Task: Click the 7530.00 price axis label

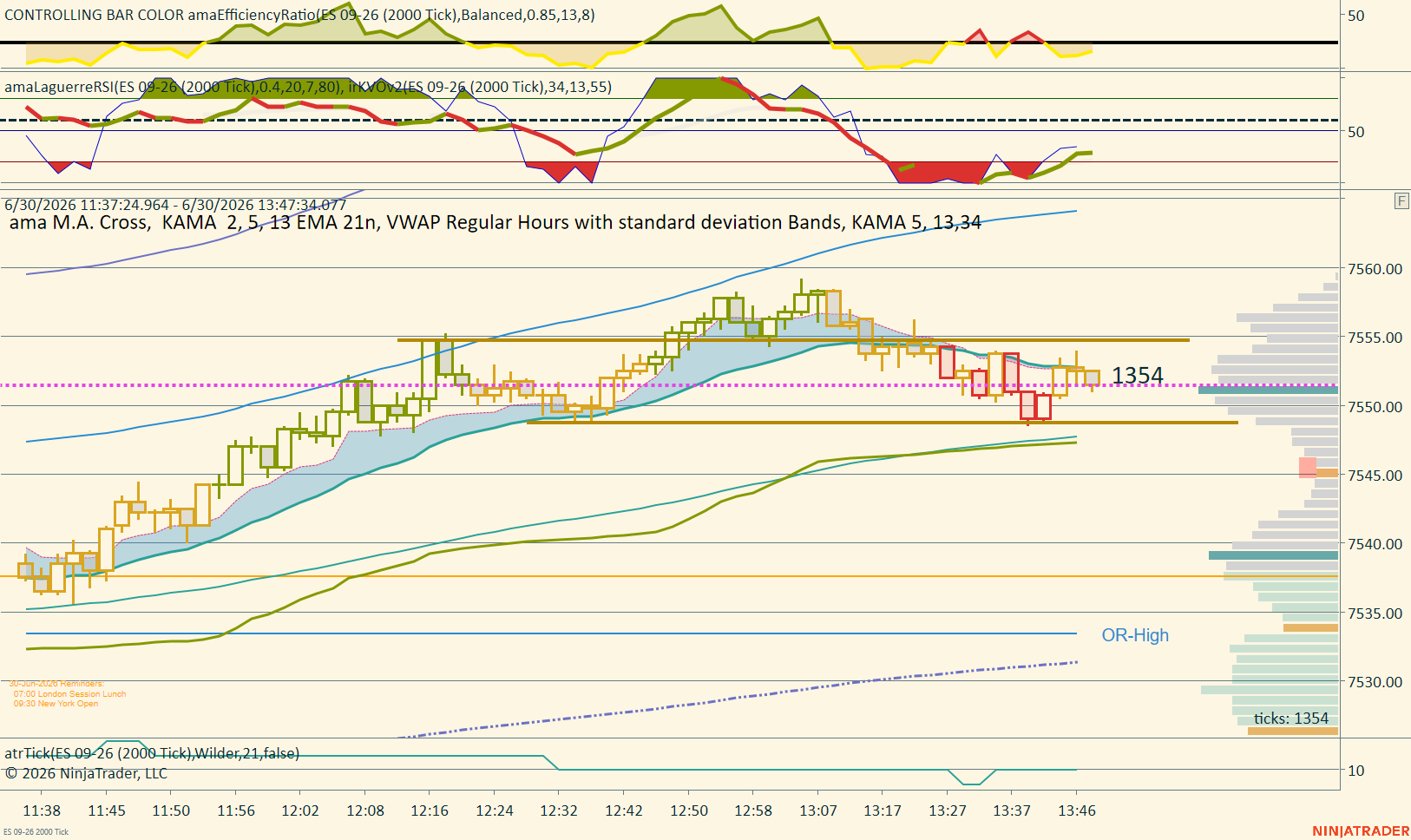Action: click(1375, 682)
